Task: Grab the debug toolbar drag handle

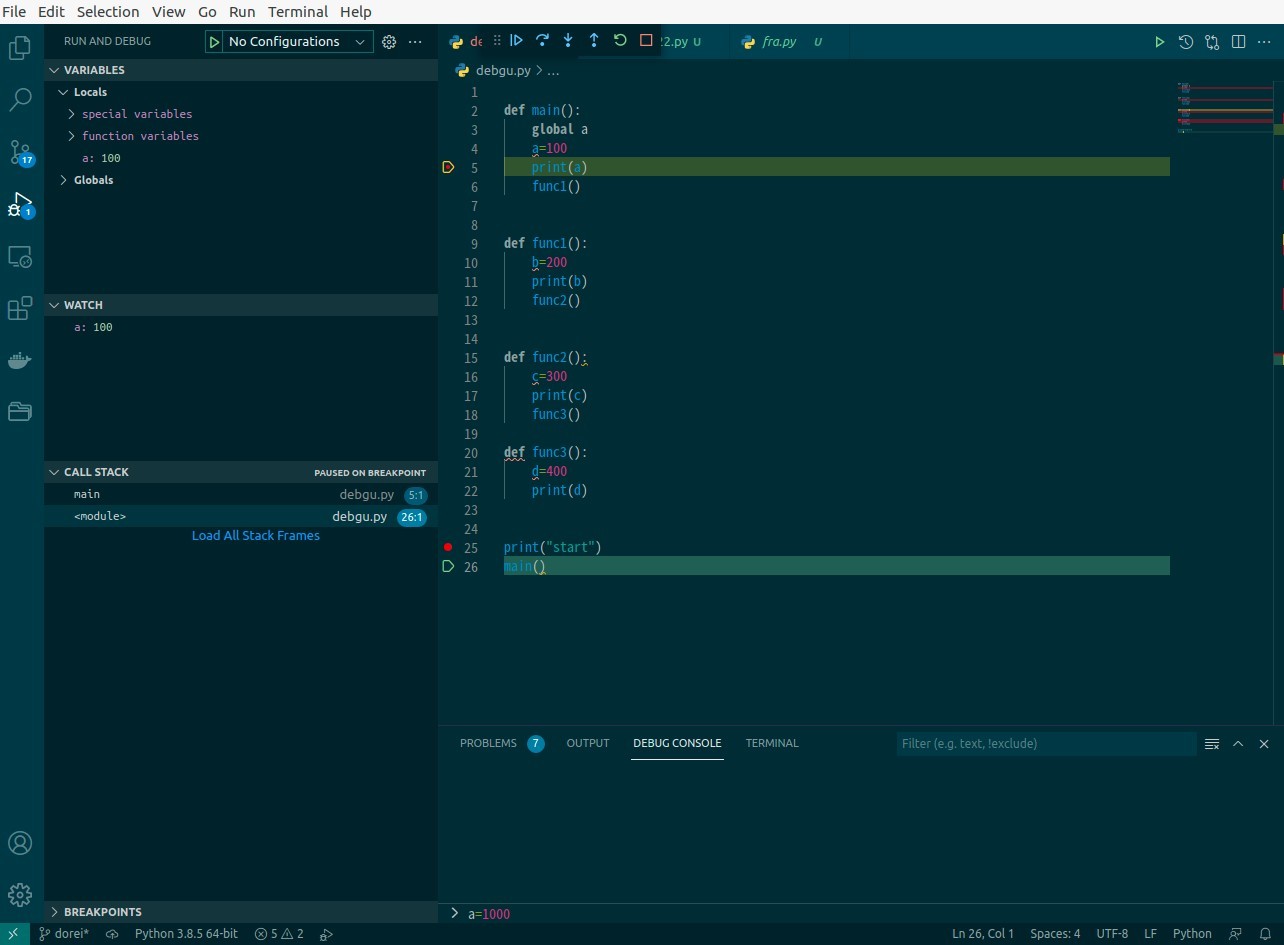Action: [497, 41]
